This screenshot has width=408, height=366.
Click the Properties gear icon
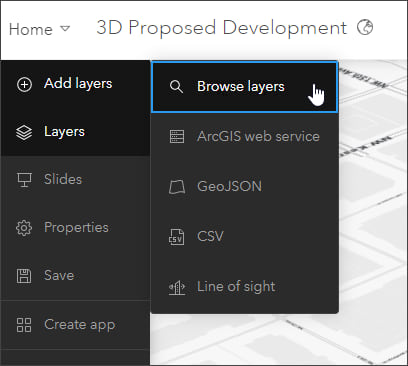[24, 228]
